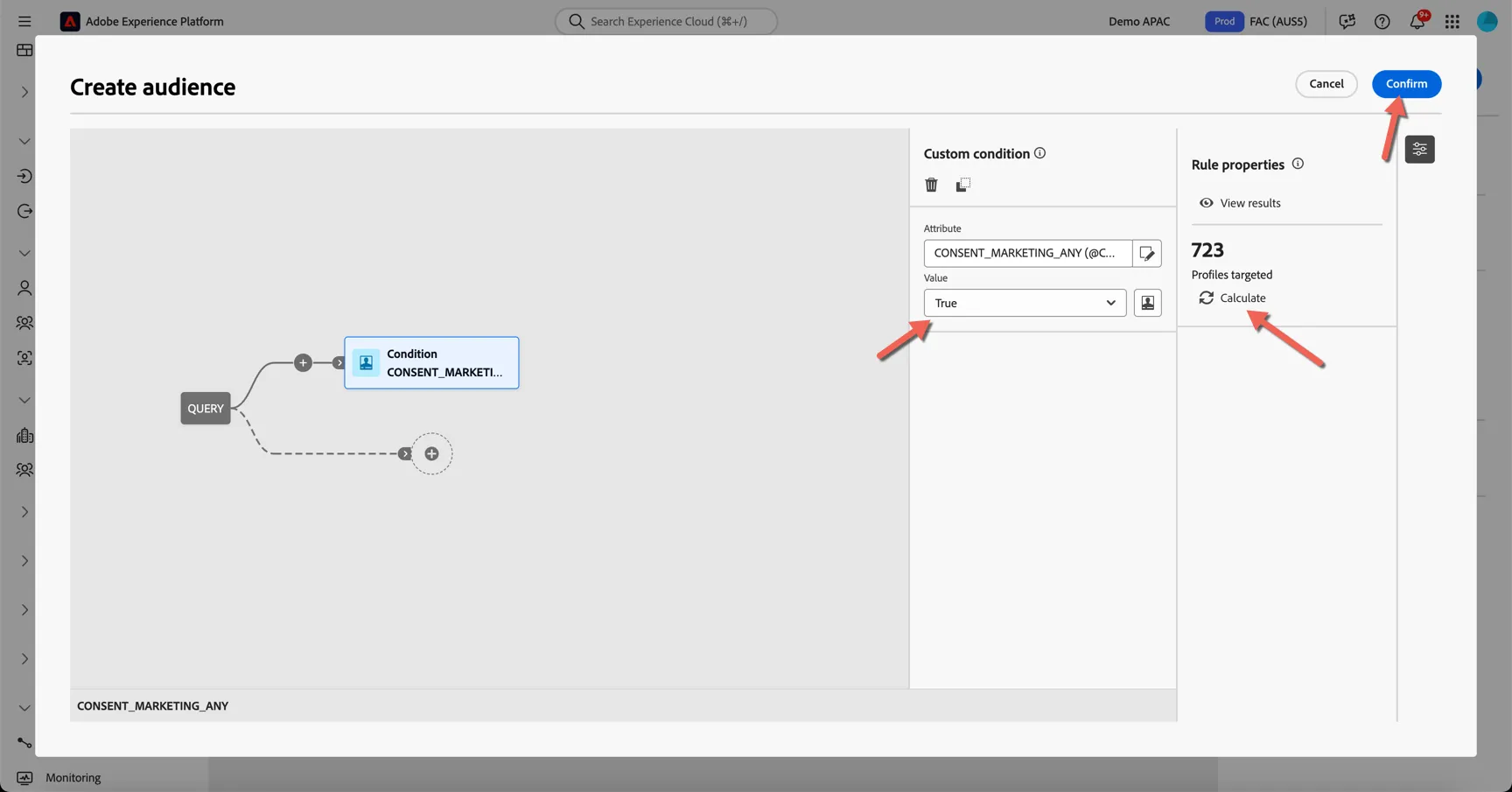The image size is (1512, 792).
Task: Click Calculate to refresh profiles targeted
Action: click(1232, 298)
